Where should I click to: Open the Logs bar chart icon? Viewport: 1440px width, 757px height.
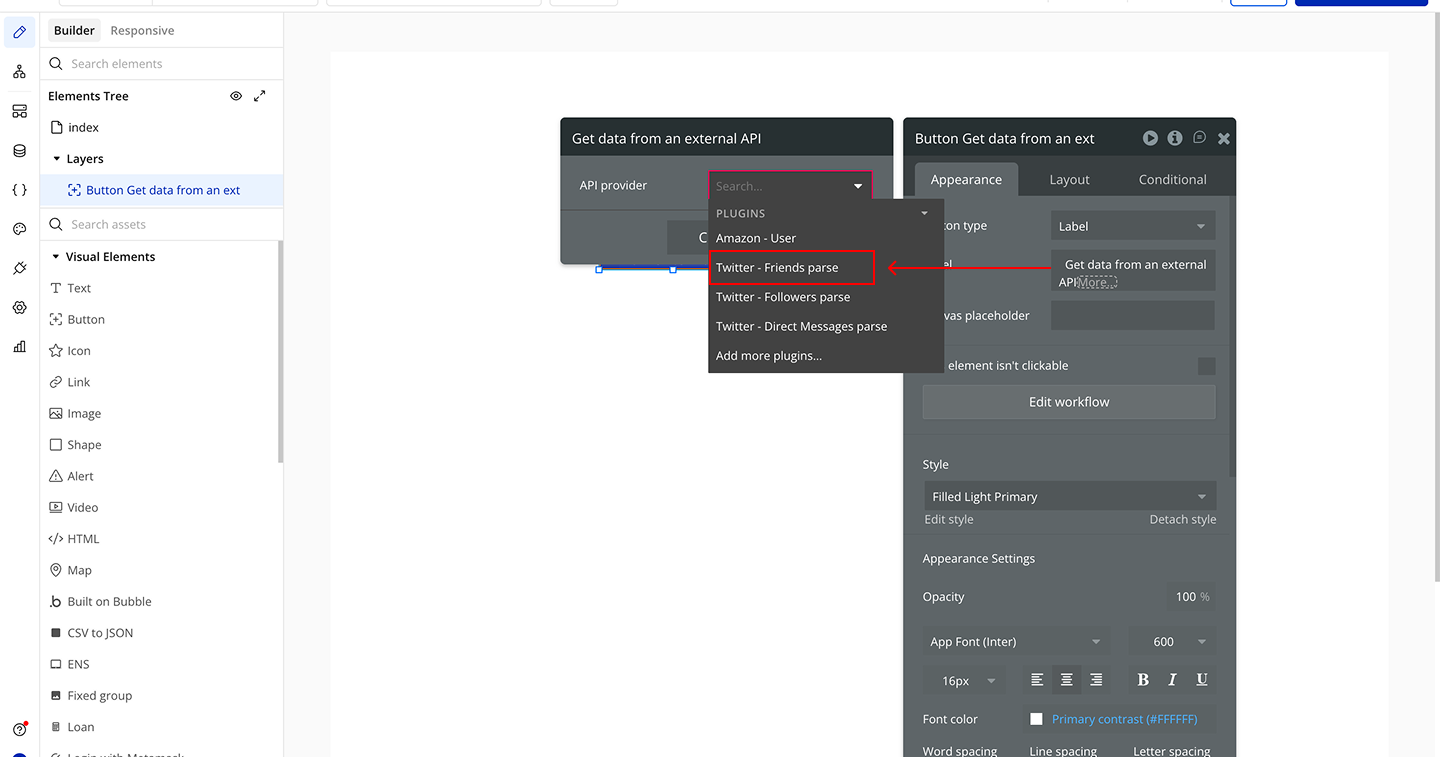tap(19, 347)
